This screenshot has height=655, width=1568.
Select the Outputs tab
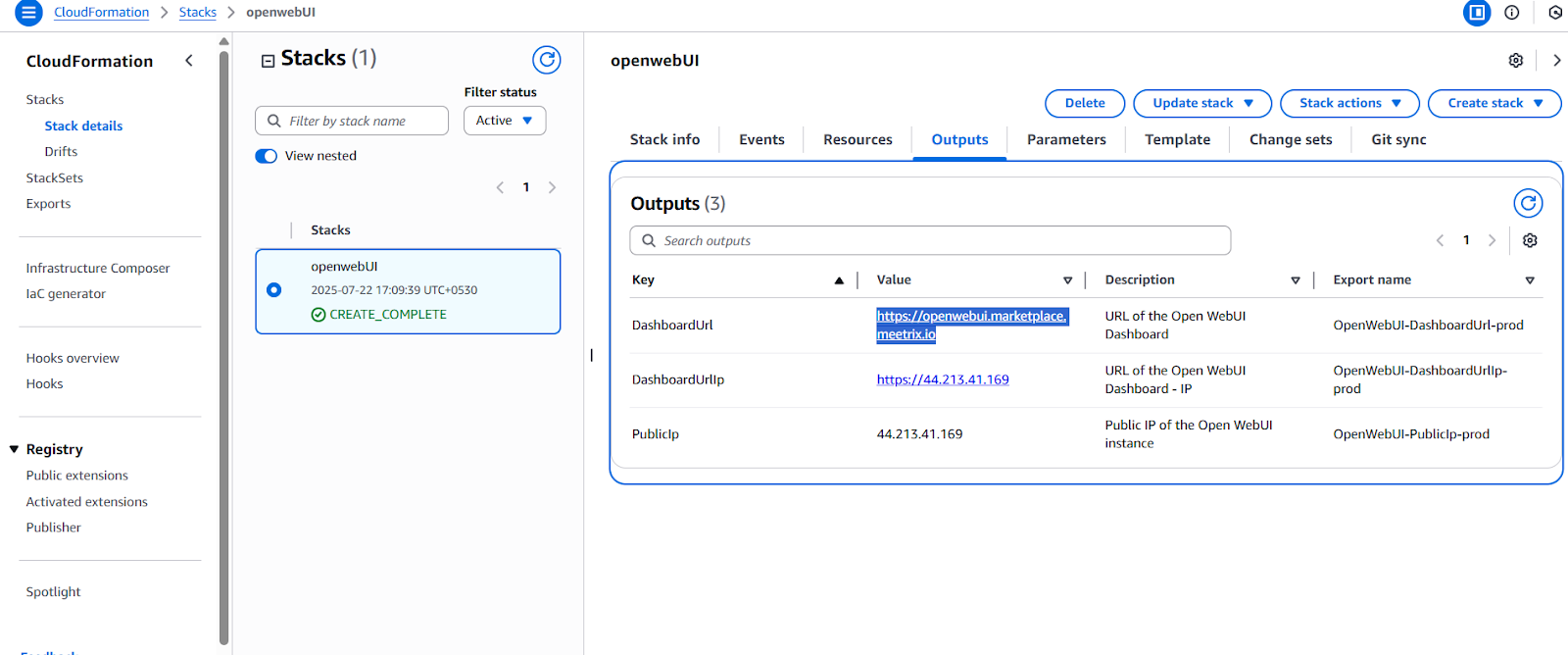coord(959,139)
